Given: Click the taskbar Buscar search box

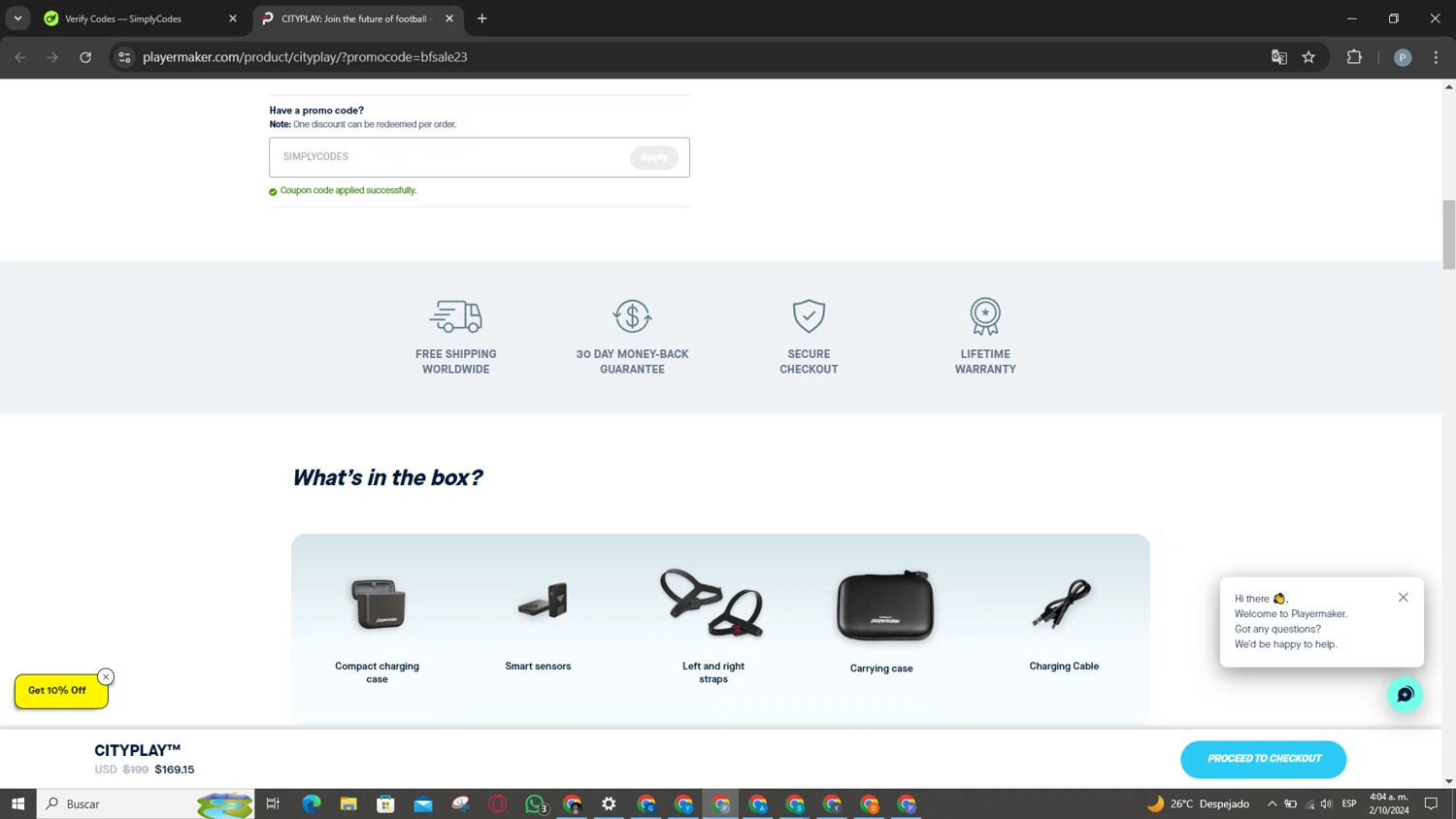Looking at the screenshot, I should (x=146, y=803).
